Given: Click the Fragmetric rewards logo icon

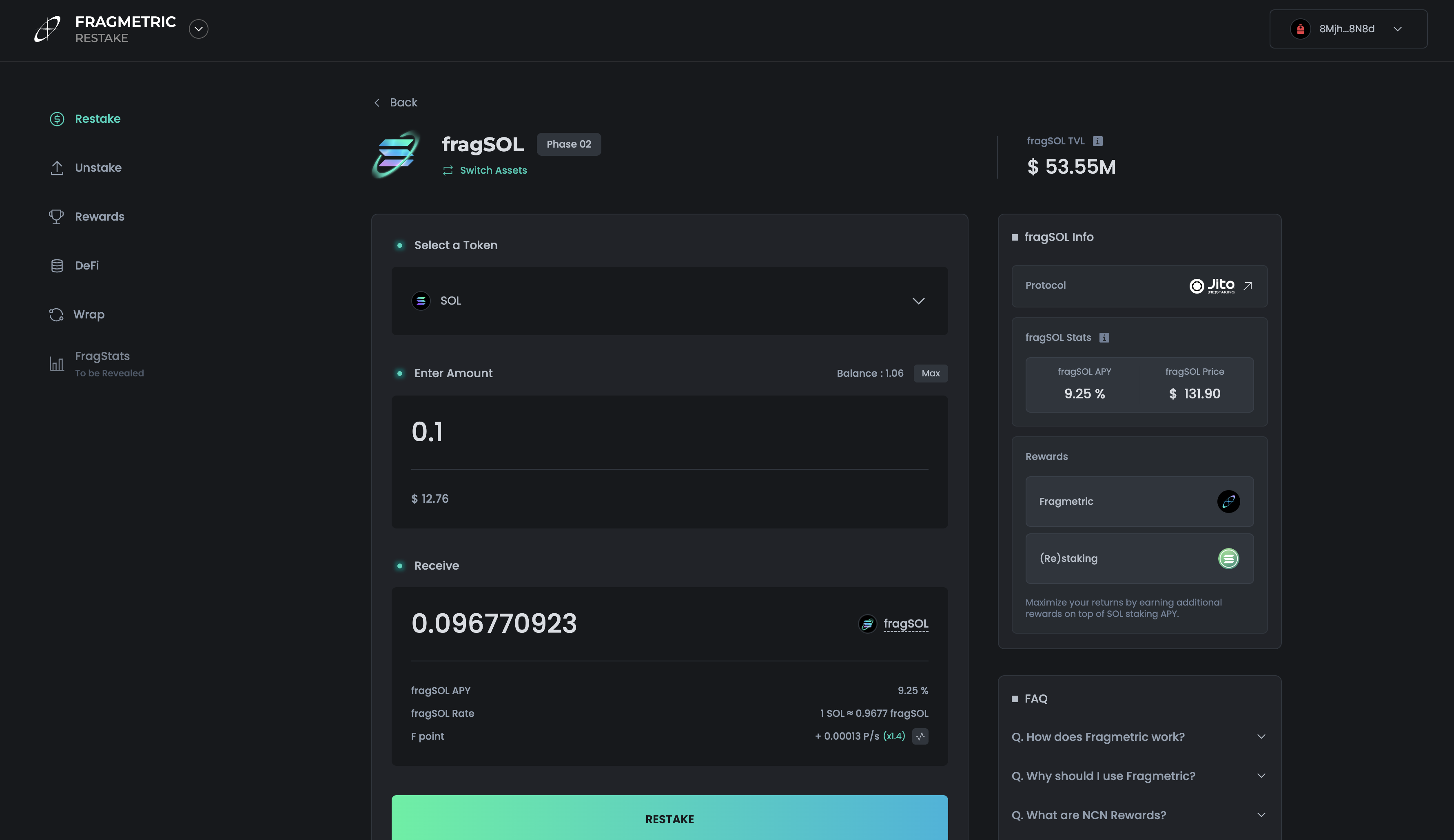Looking at the screenshot, I should coord(1228,501).
